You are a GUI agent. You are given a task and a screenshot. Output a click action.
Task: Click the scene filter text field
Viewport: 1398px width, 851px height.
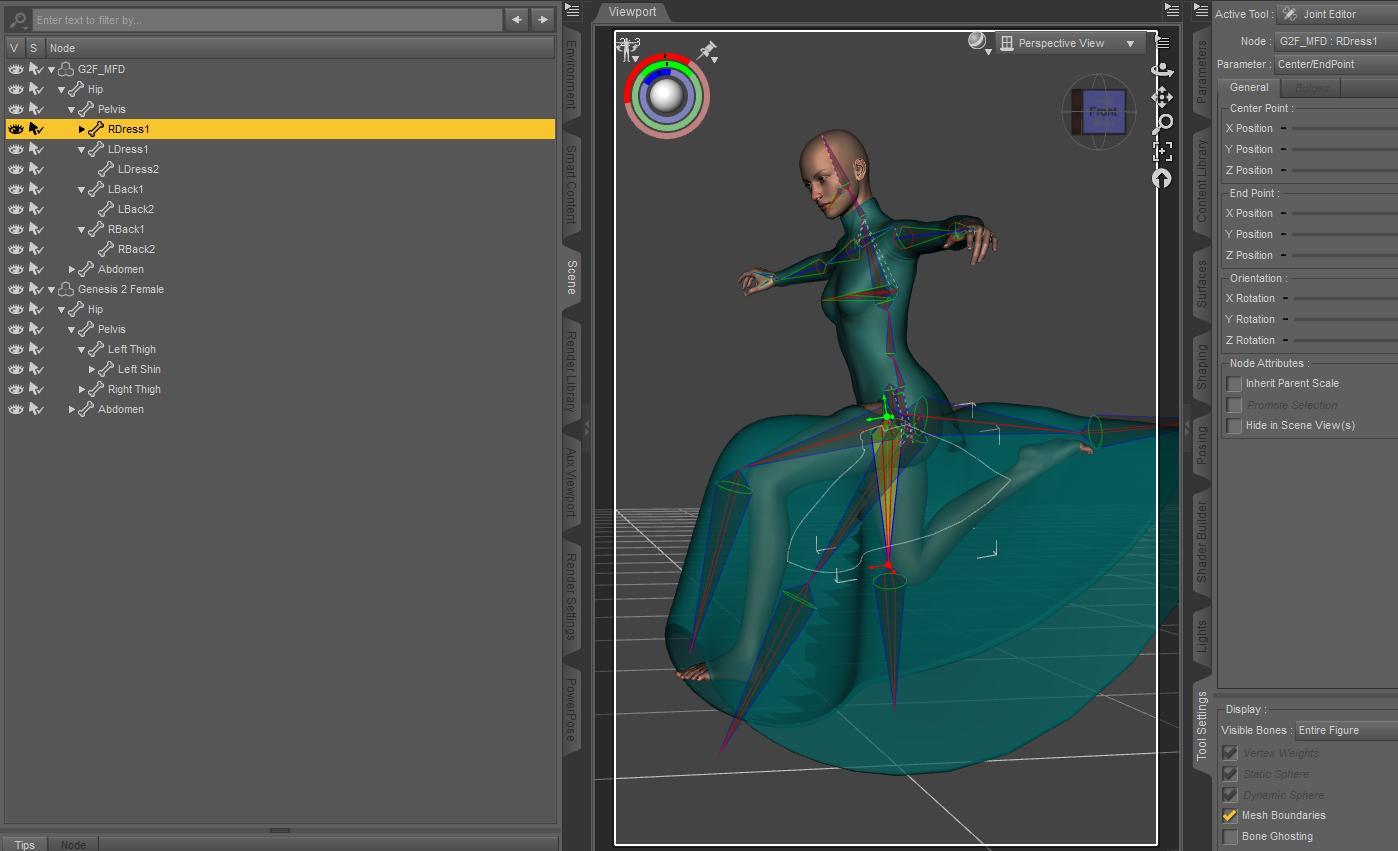pos(267,19)
